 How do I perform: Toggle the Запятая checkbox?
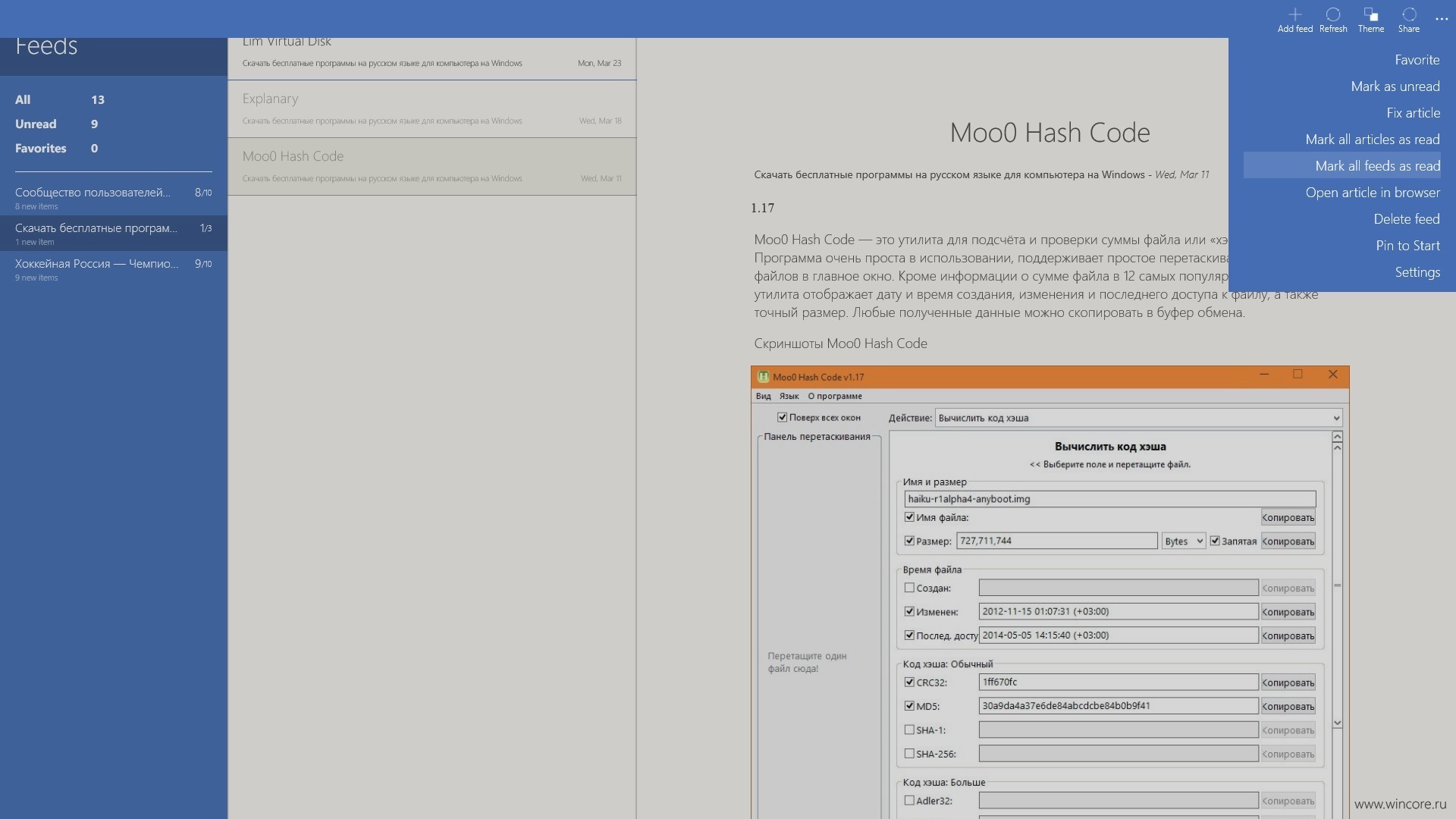pos(1215,541)
